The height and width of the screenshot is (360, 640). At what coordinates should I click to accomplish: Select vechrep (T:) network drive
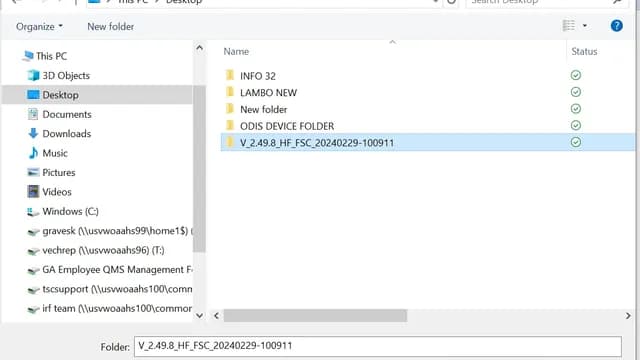point(103,250)
